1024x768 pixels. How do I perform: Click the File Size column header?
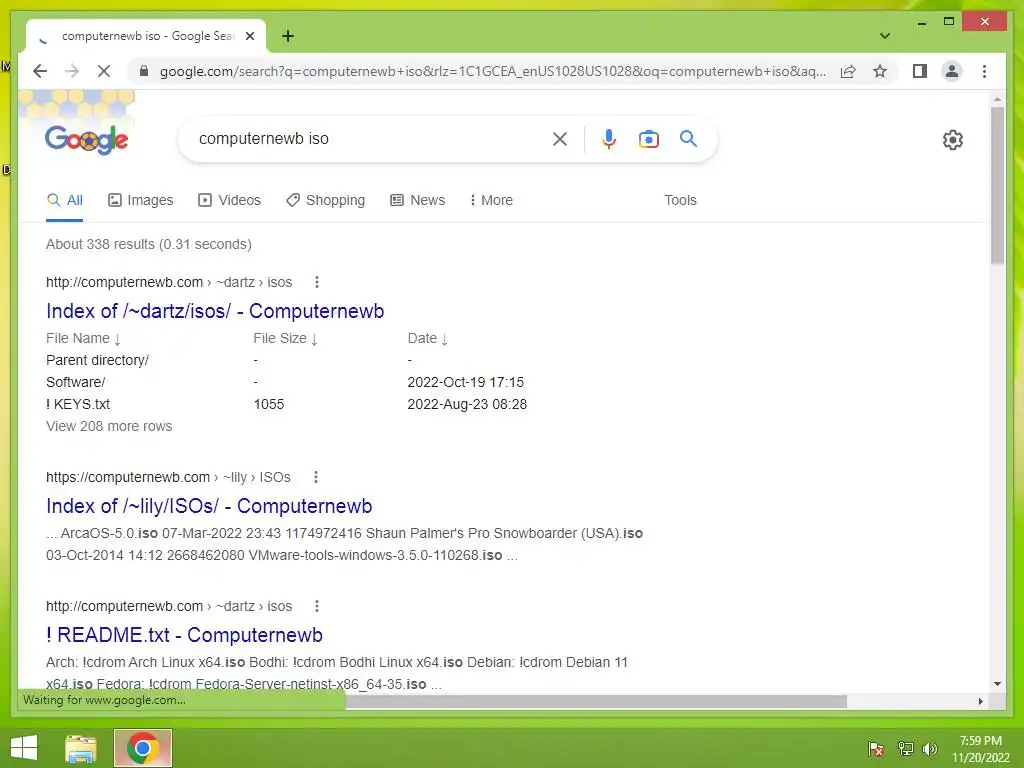coord(285,338)
